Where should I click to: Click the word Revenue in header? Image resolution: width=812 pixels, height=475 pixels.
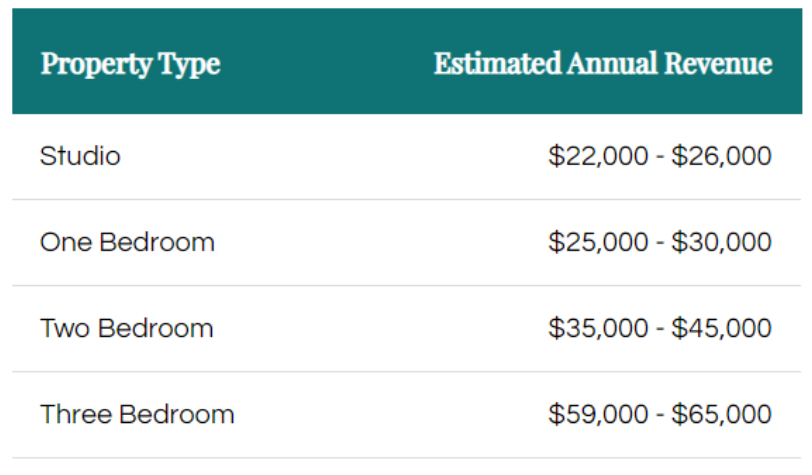719,63
